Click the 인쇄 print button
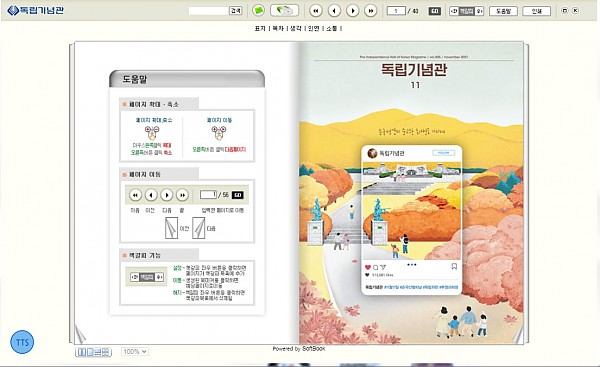Image resolution: width=600 pixels, height=367 pixels. [536, 11]
